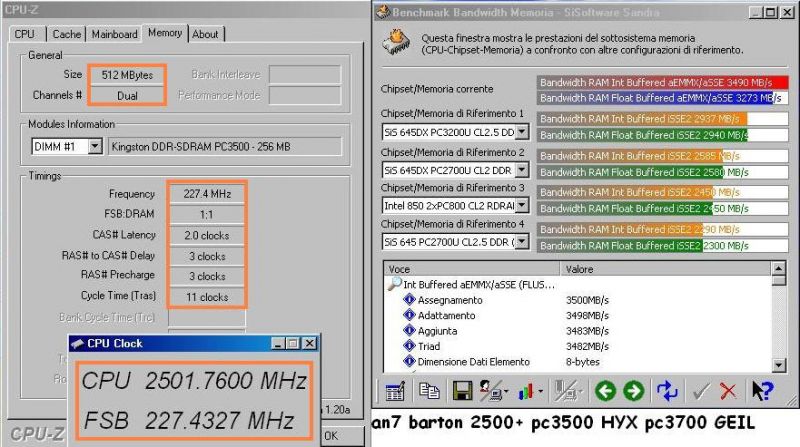Click the Frequency 227.4 MHz field
Screen dimensions: 800x447
207,194
